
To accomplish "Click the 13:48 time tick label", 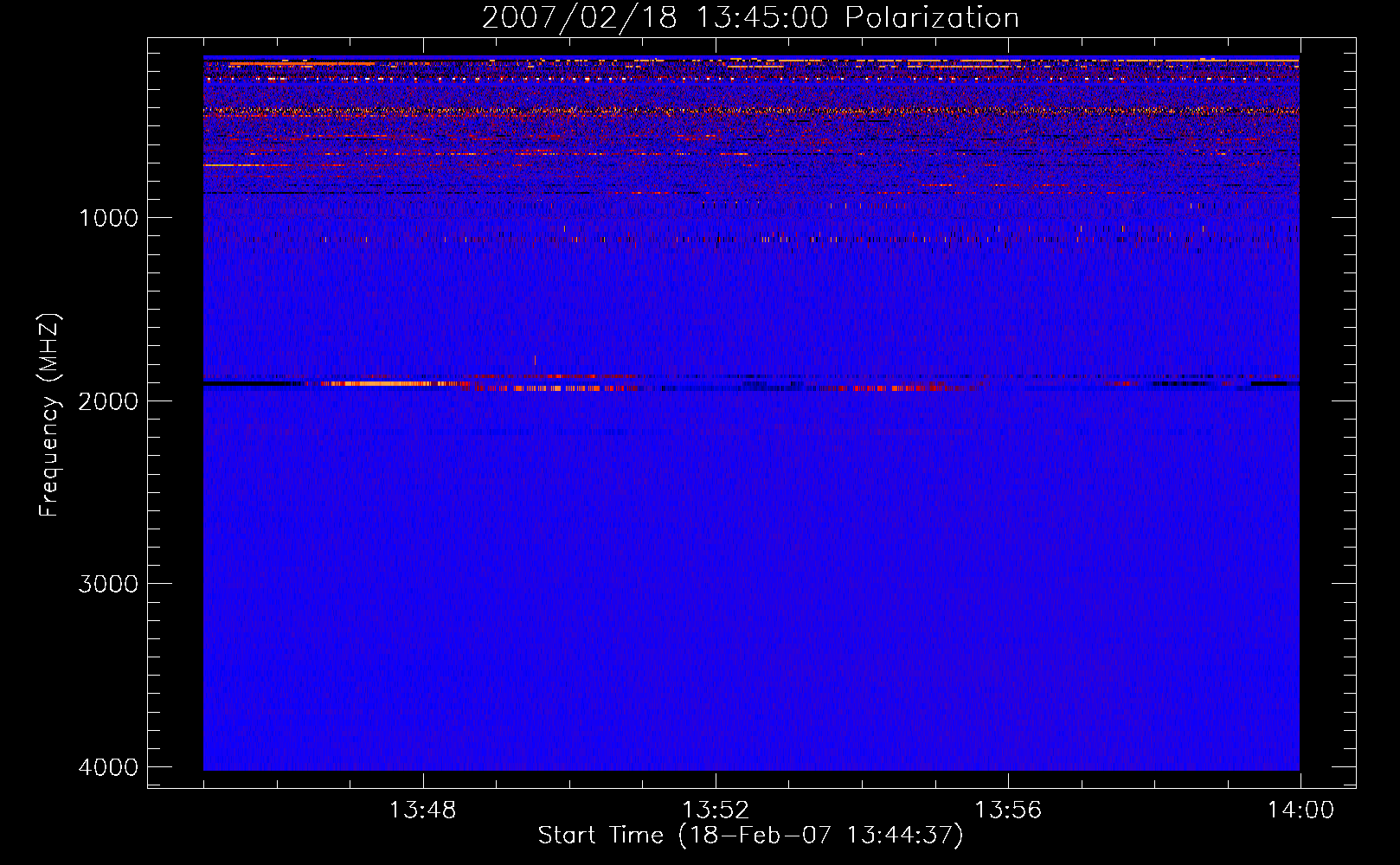I will click(x=422, y=811).
